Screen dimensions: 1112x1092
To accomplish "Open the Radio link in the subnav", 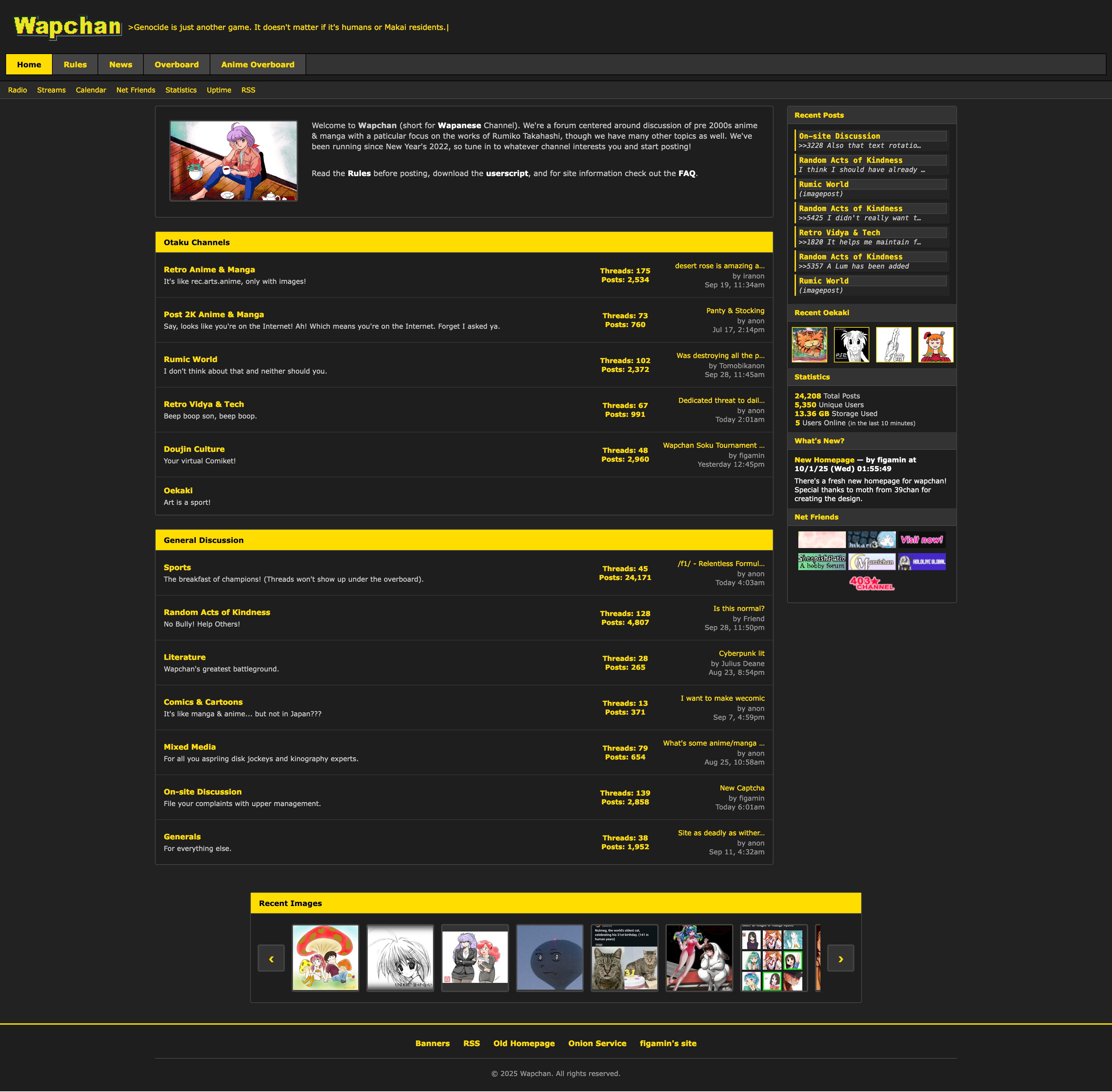I will pos(17,90).
